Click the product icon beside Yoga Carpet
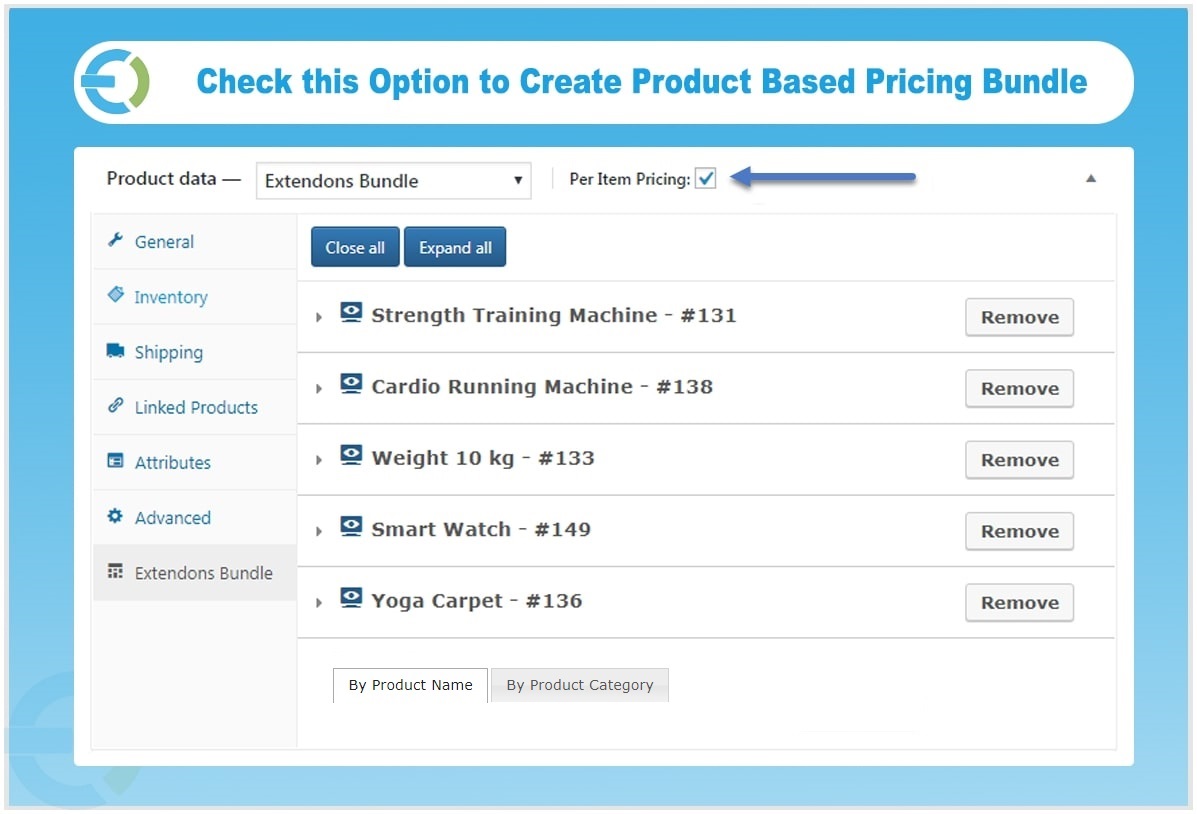The image size is (1197, 814). pos(351,598)
